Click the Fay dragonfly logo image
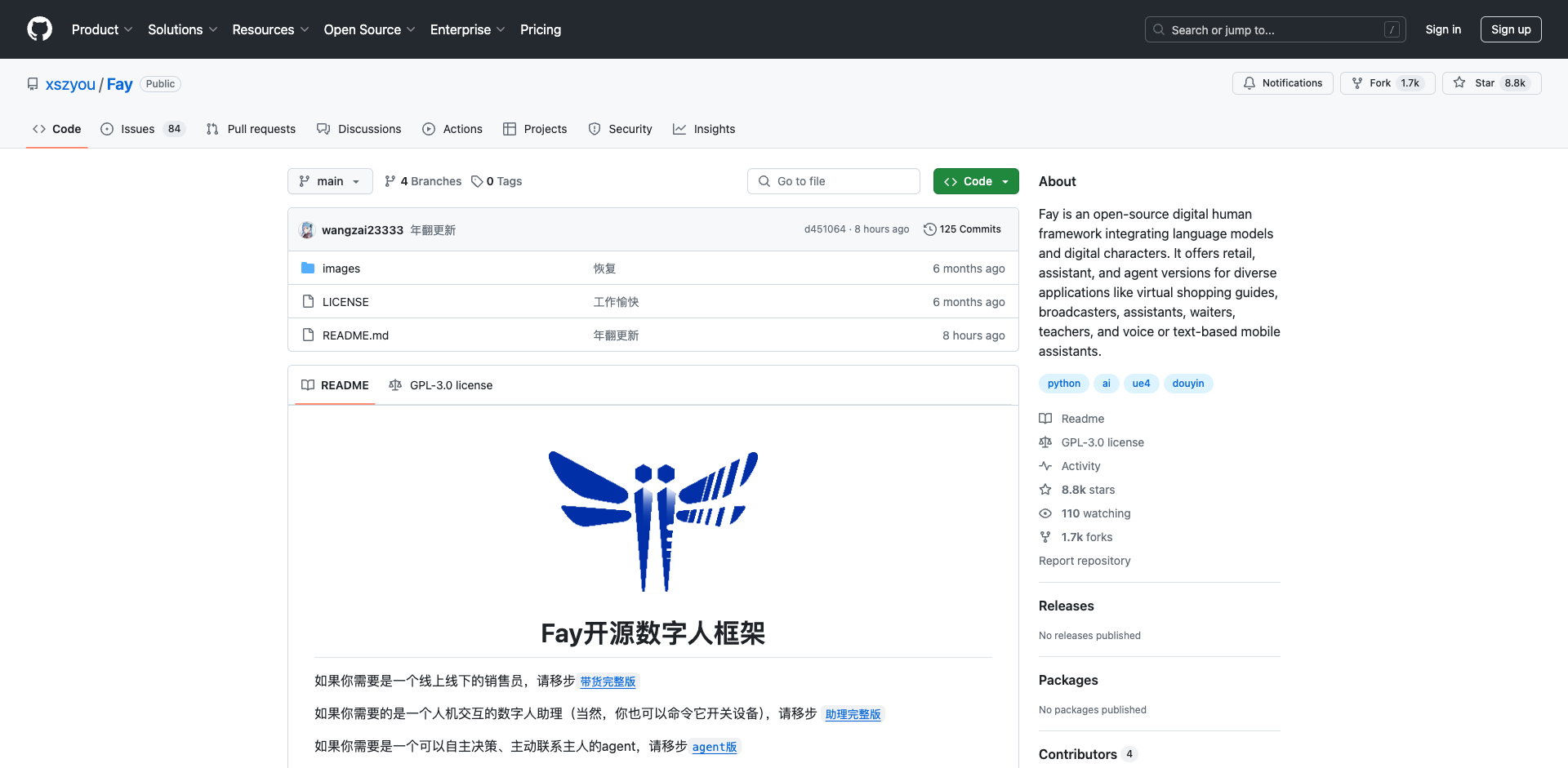Screen dimensions: 1568x768 [x=653, y=521]
